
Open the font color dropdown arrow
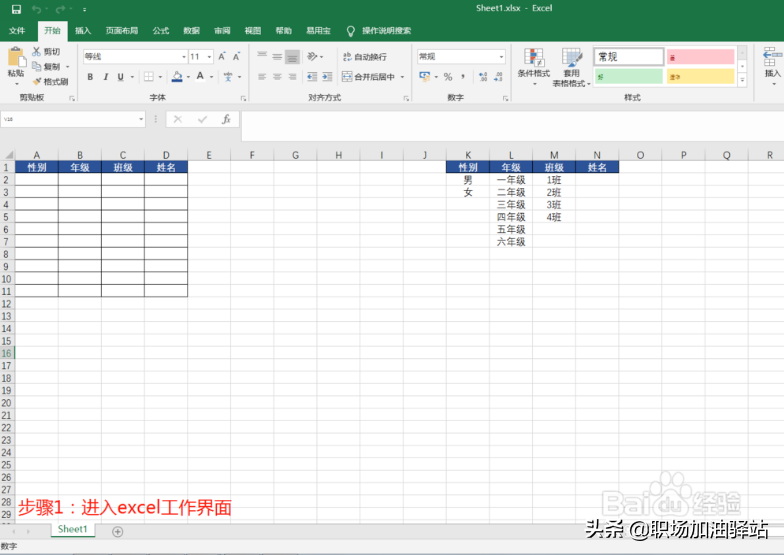[x=212, y=76]
